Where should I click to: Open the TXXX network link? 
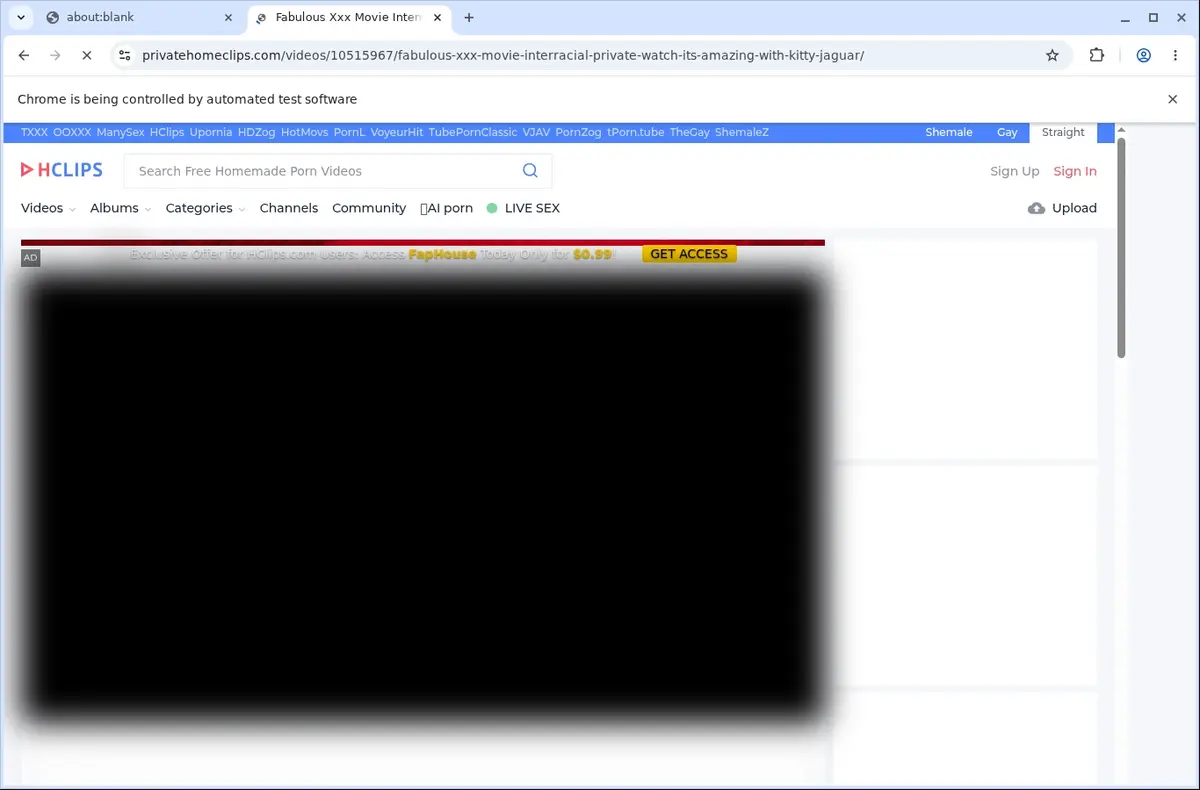click(34, 132)
